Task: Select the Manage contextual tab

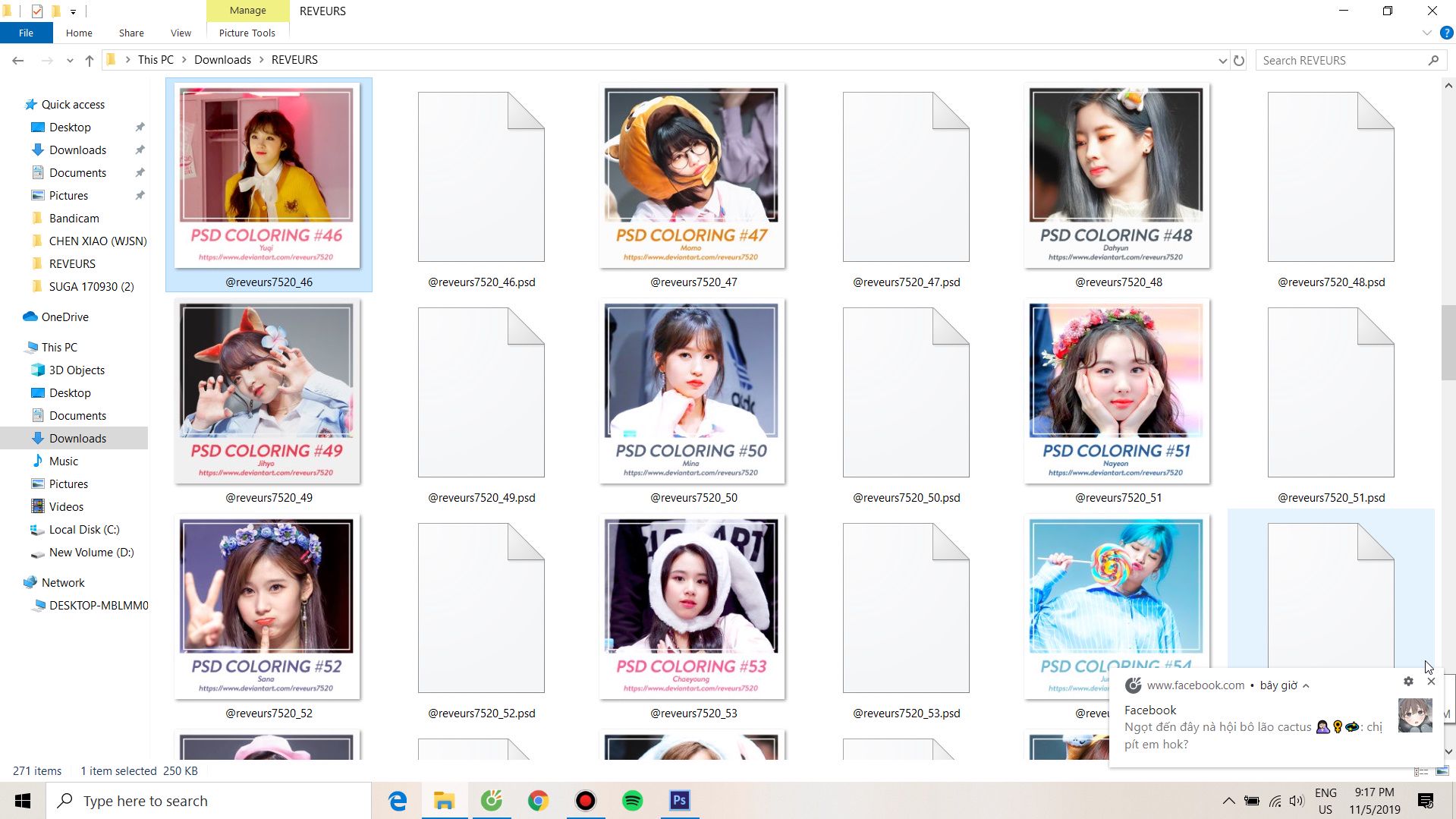Action: (x=247, y=11)
